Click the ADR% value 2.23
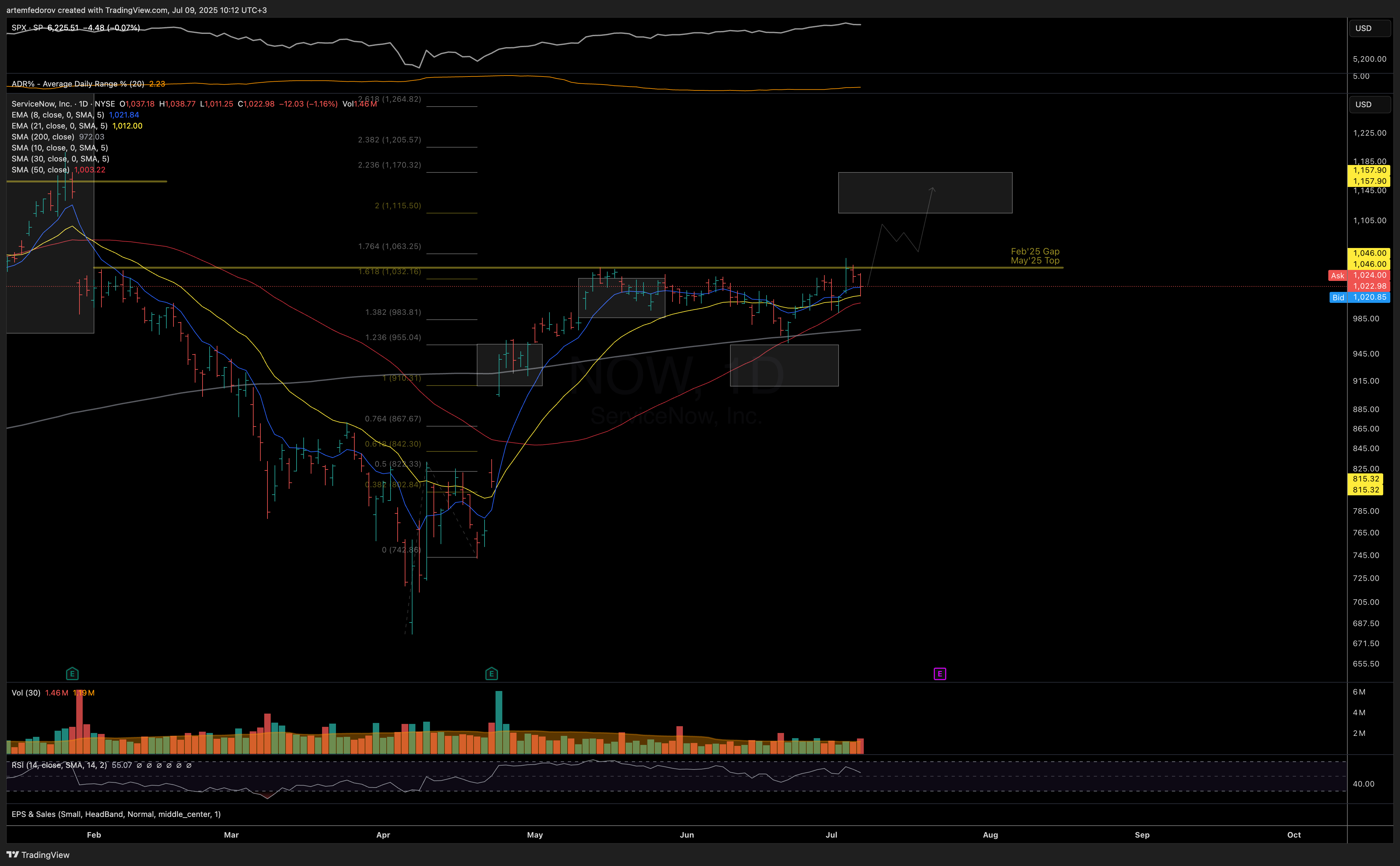 tap(157, 84)
